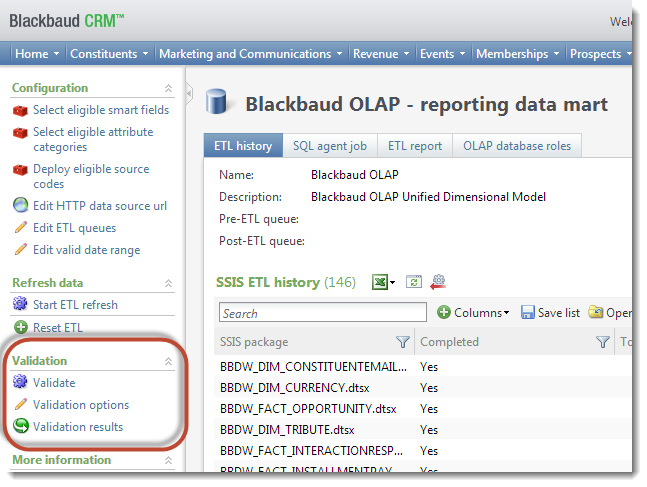This screenshot has height=487, width=647.
Task: Select the BBDW_FACT_OPPORTUNITY.dtsx row
Action: tap(423, 409)
